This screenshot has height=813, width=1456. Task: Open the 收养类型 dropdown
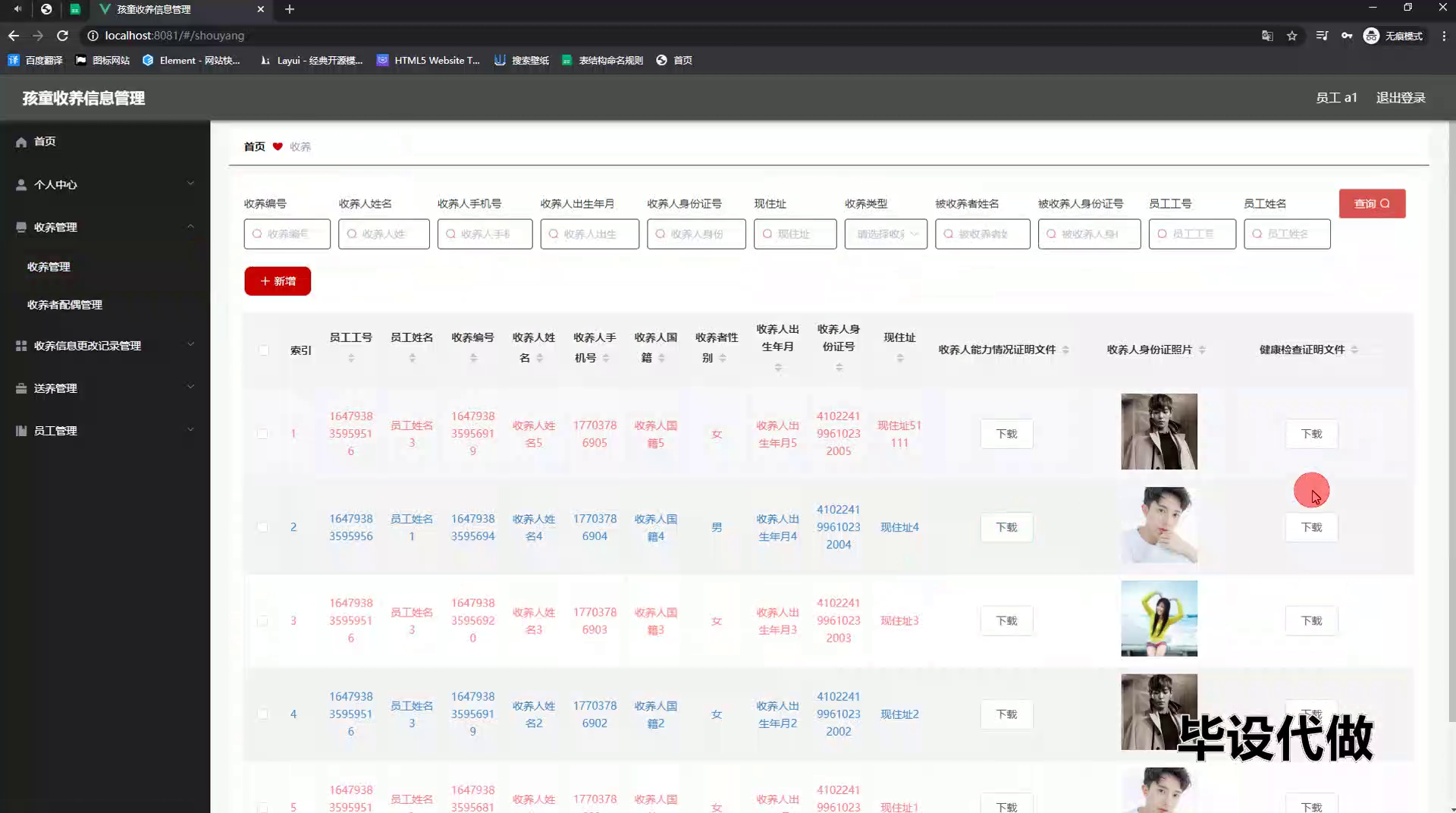pyautogui.click(x=886, y=234)
